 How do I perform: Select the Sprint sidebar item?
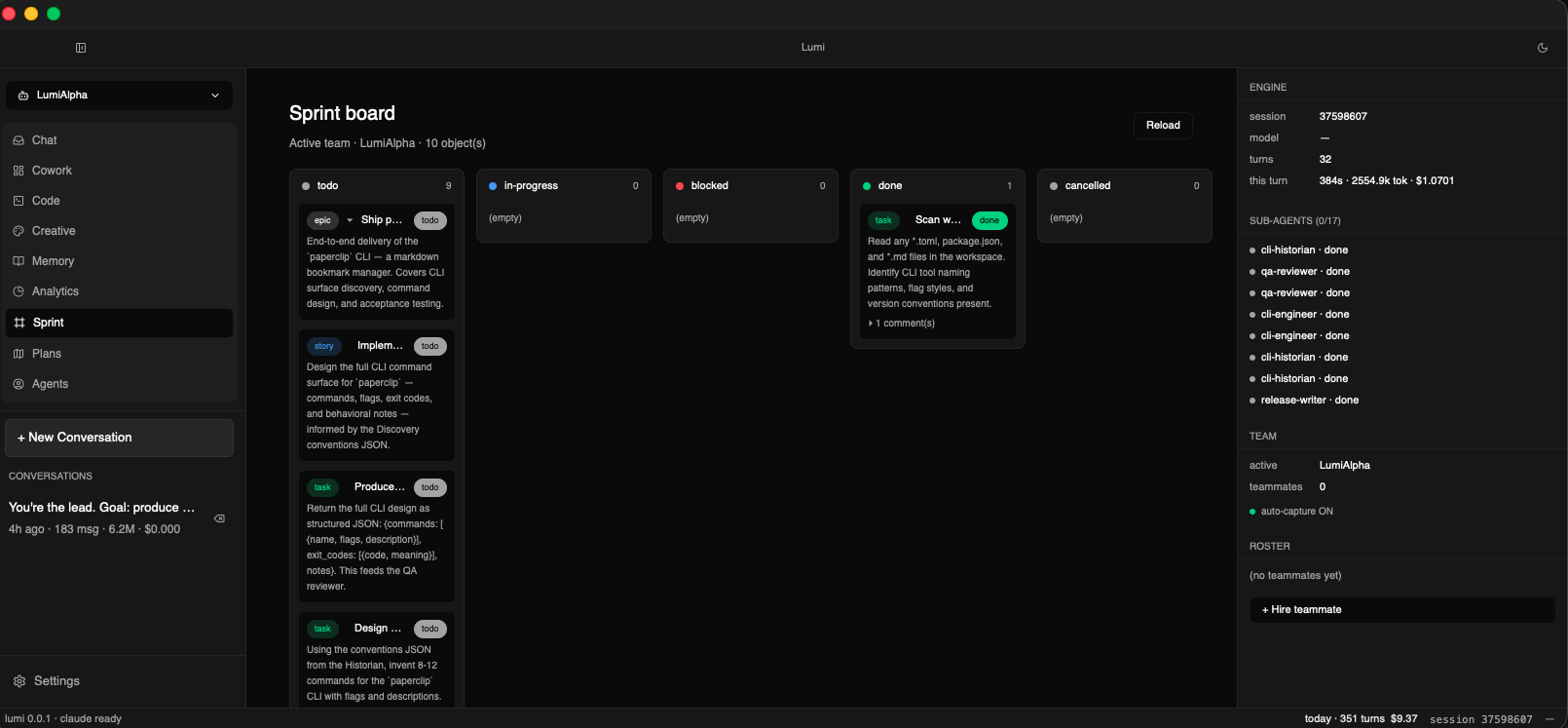(x=119, y=323)
